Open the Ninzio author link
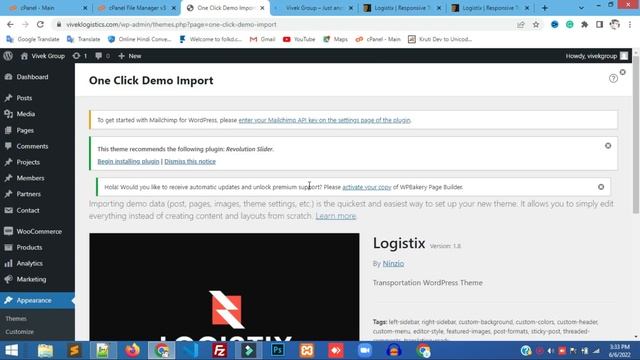This screenshot has height=360, width=640. [x=393, y=264]
